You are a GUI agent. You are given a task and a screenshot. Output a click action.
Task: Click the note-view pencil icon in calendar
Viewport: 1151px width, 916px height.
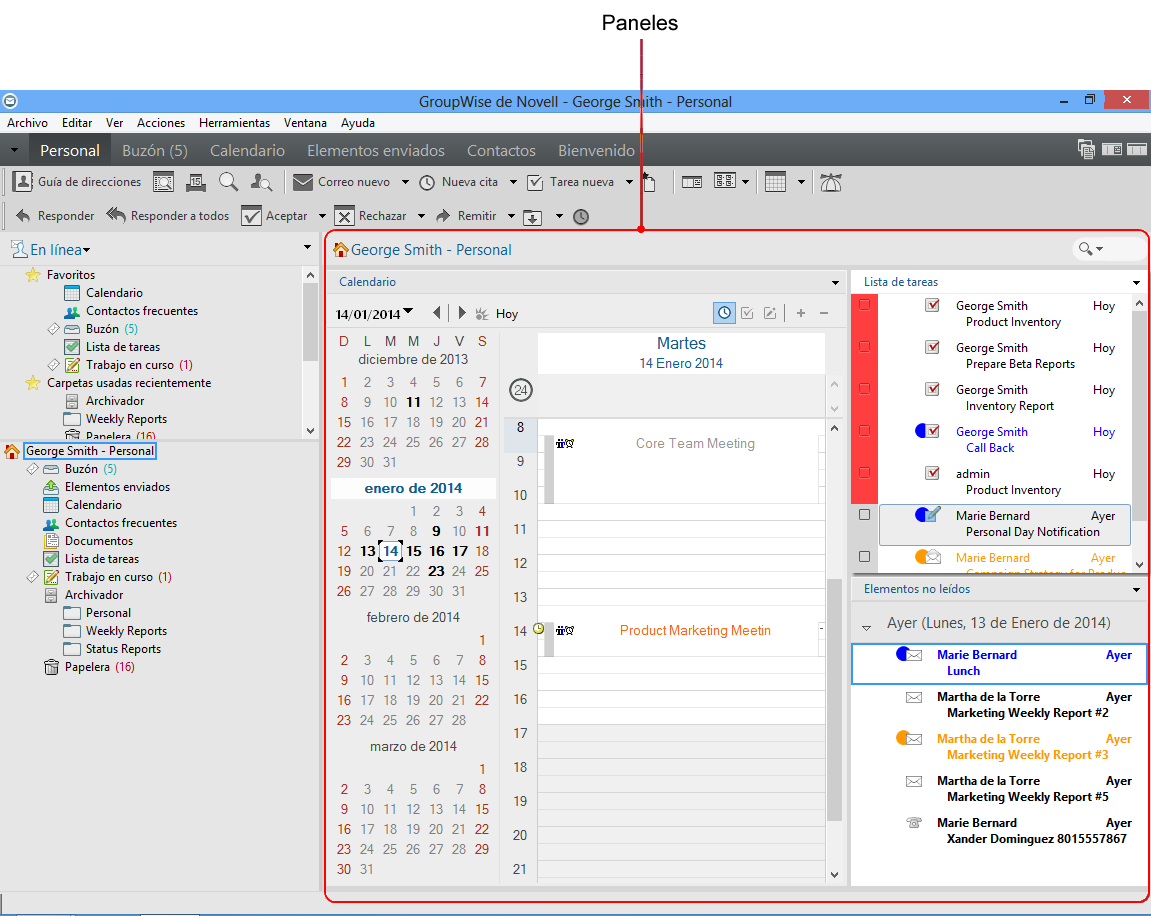(770, 313)
